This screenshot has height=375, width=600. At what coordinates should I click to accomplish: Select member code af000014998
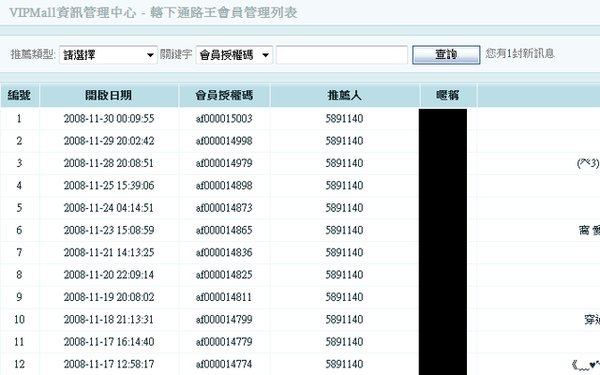(x=224, y=141)
